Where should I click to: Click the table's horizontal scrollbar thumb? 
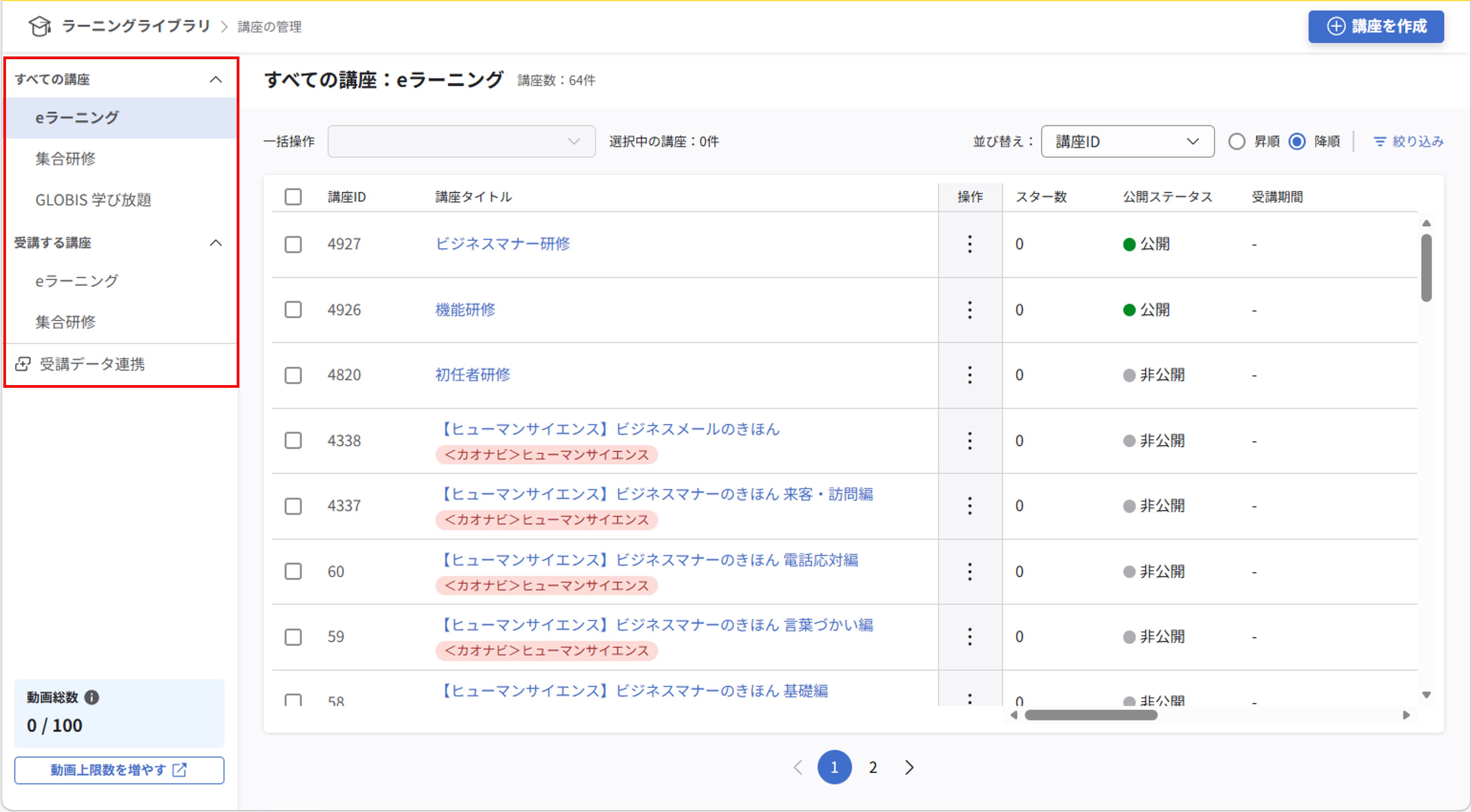1091,715
